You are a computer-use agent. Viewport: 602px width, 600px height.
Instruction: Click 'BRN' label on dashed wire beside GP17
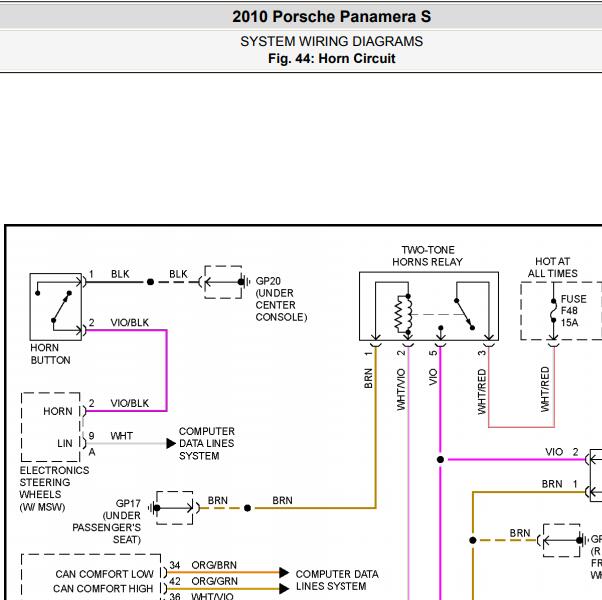[x=218, y=501]
